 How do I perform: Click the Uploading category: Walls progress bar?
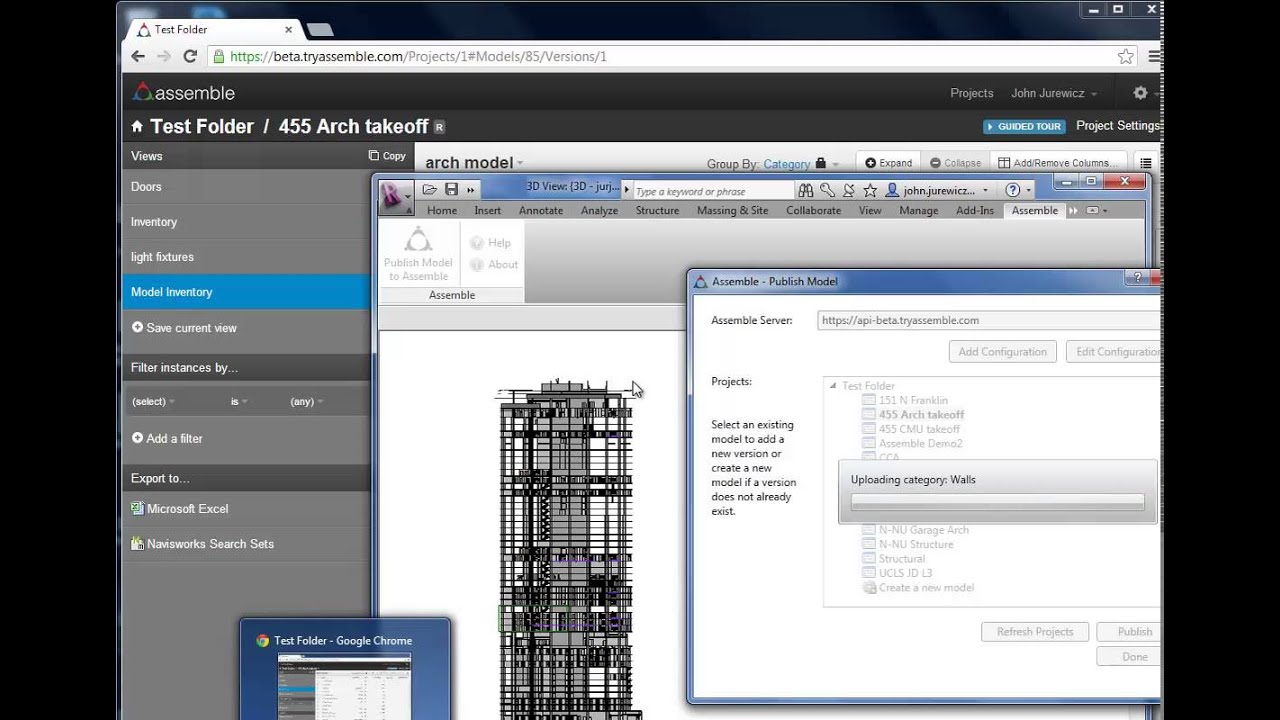click(x=997, y=503)
